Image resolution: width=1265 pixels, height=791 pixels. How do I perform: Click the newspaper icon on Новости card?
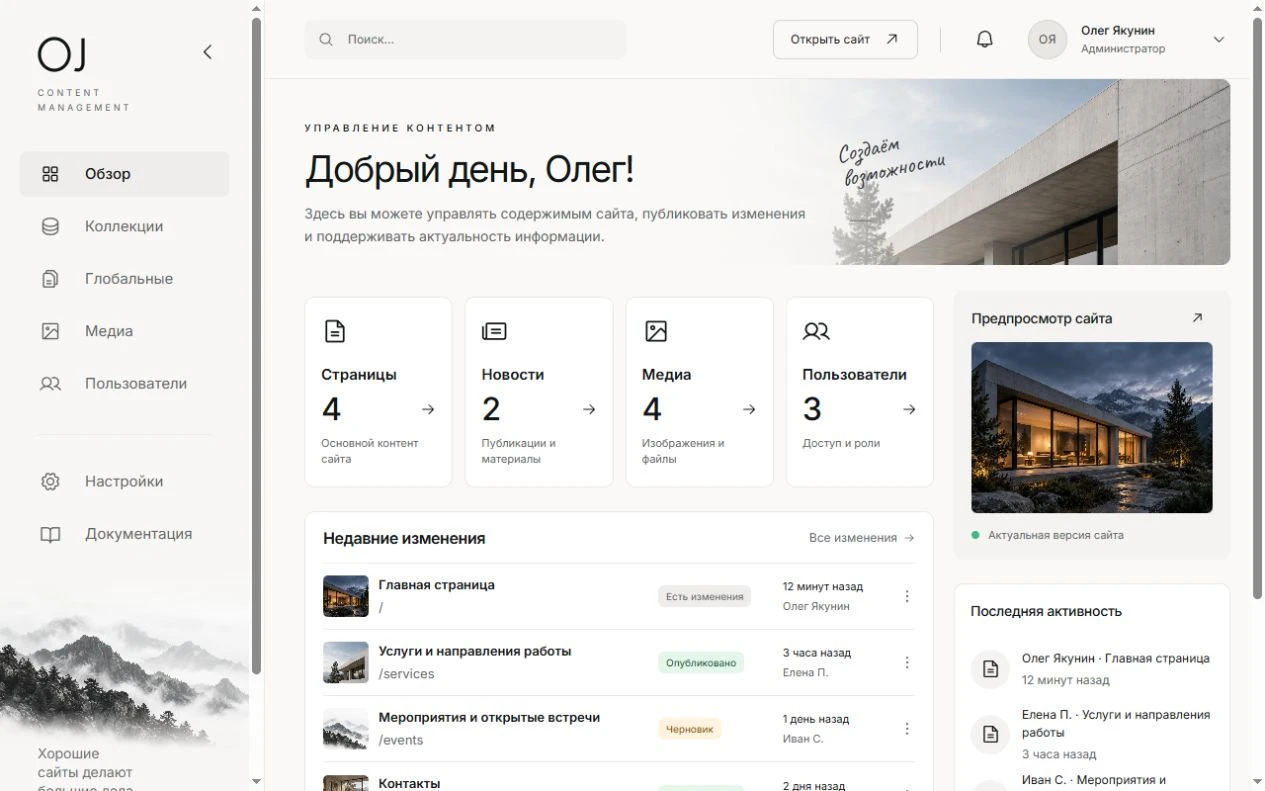tap(494, 331)
